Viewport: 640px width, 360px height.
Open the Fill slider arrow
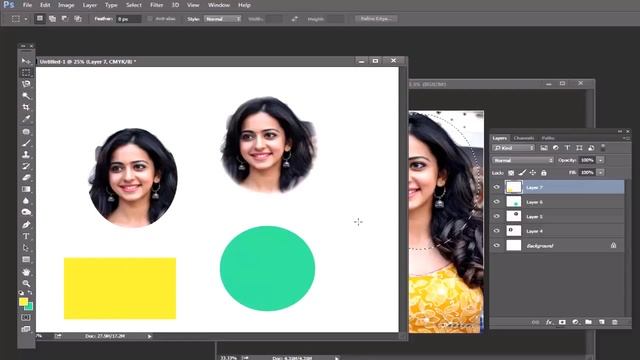[600, 173]
